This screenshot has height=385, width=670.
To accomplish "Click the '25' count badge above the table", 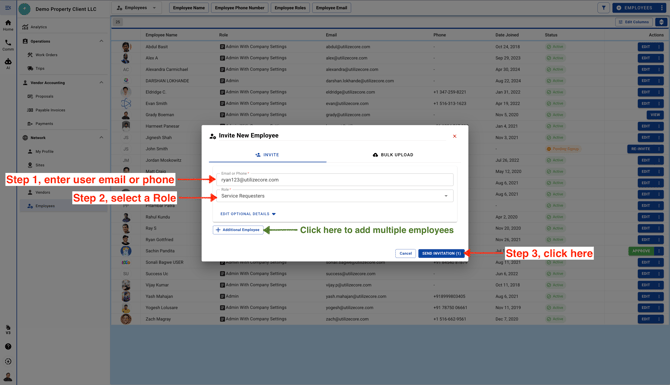I will pyautogui.click(x=118, y=22).
